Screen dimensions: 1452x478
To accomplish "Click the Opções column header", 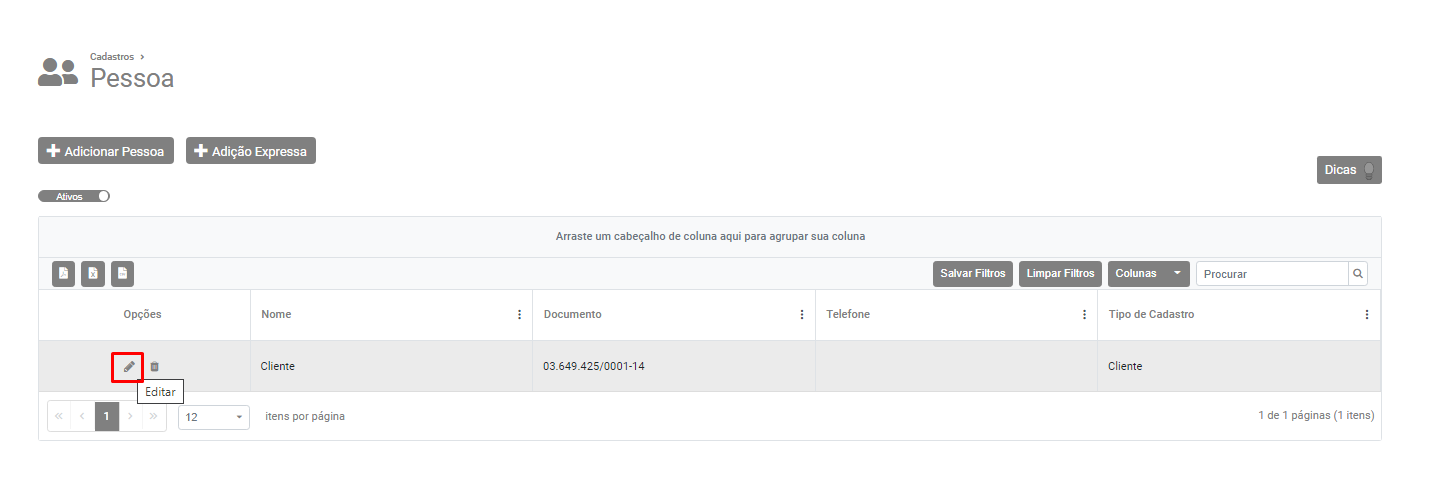I will (142, 314).
